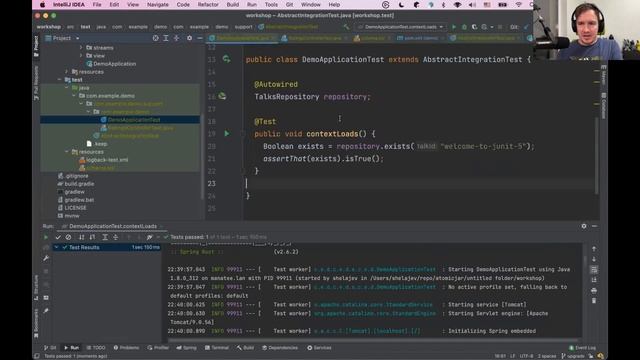Click the Stop button in main toolbar
Screen dimensions: 640x360
pyautogui.click(x=500, y=27)
